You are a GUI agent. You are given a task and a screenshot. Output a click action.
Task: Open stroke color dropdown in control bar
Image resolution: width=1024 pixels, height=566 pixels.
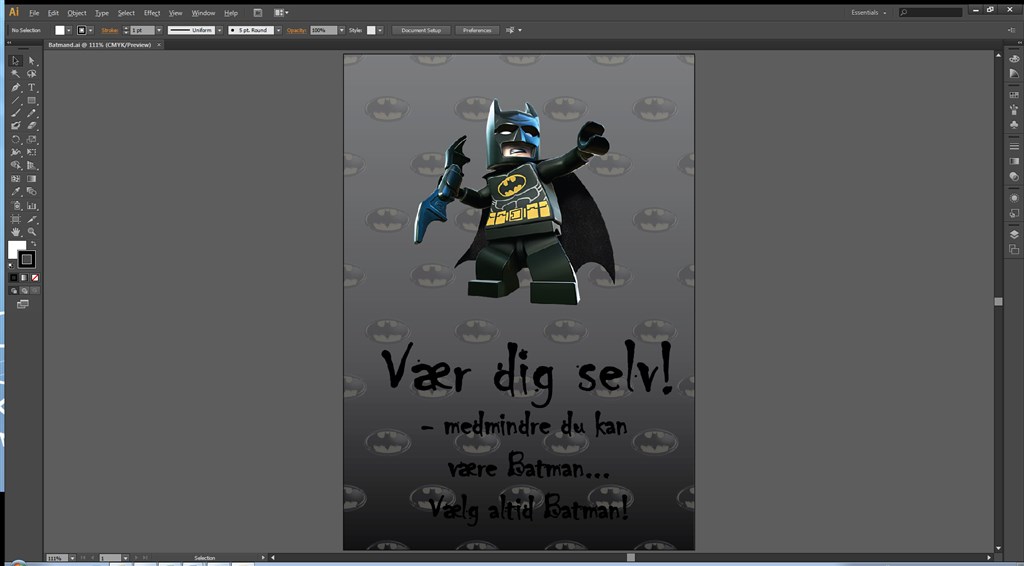pos(90,30)
